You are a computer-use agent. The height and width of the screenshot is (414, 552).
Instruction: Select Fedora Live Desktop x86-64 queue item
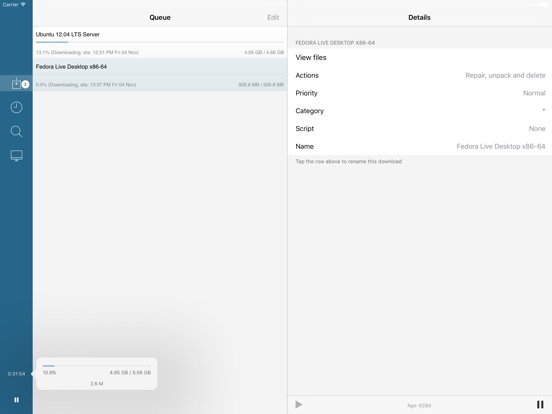pyautogui.click(x=160, y=75)
